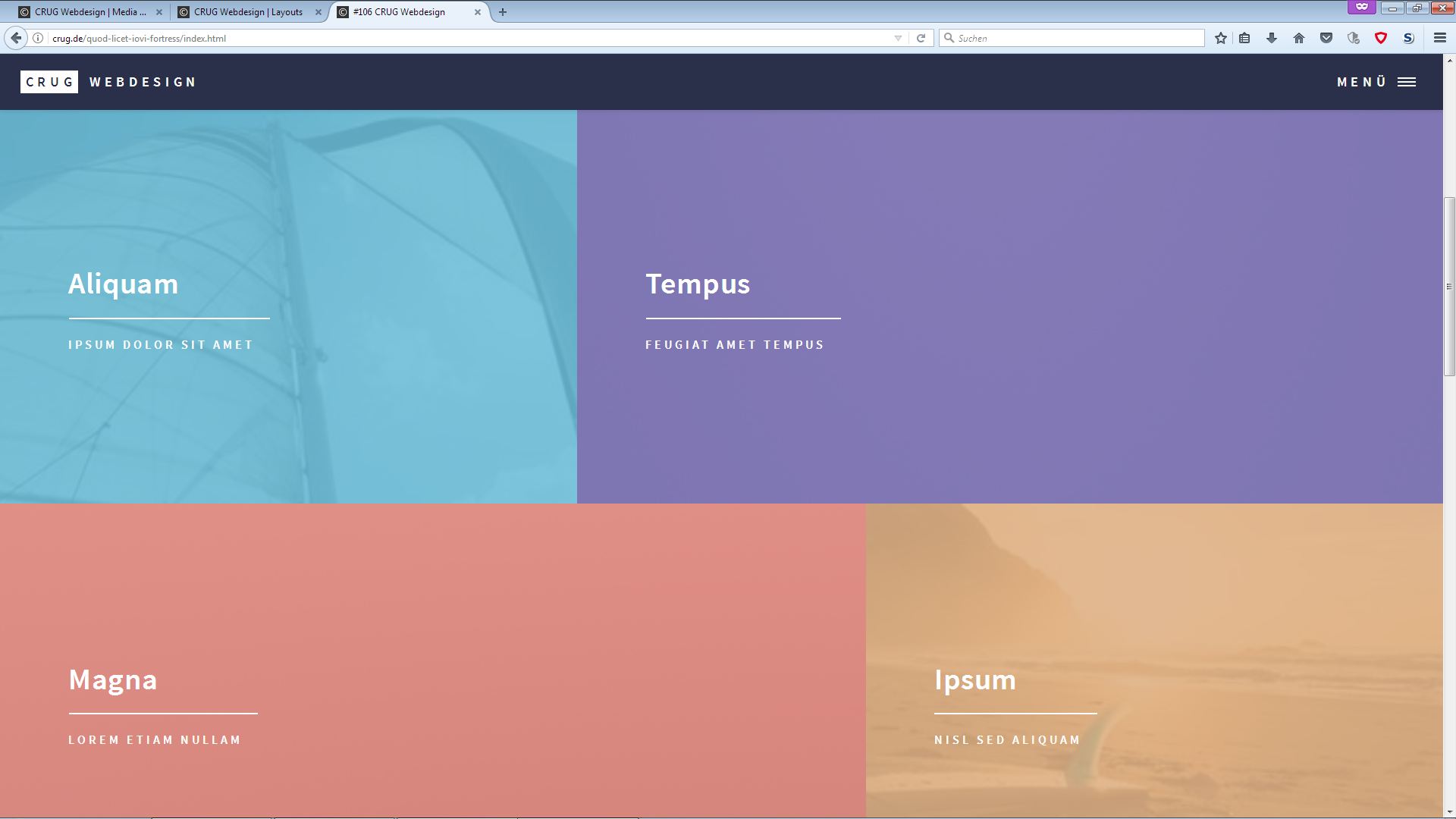
Task: Close the CRUG Webdesign | Media tab
Action: (159, 12)
